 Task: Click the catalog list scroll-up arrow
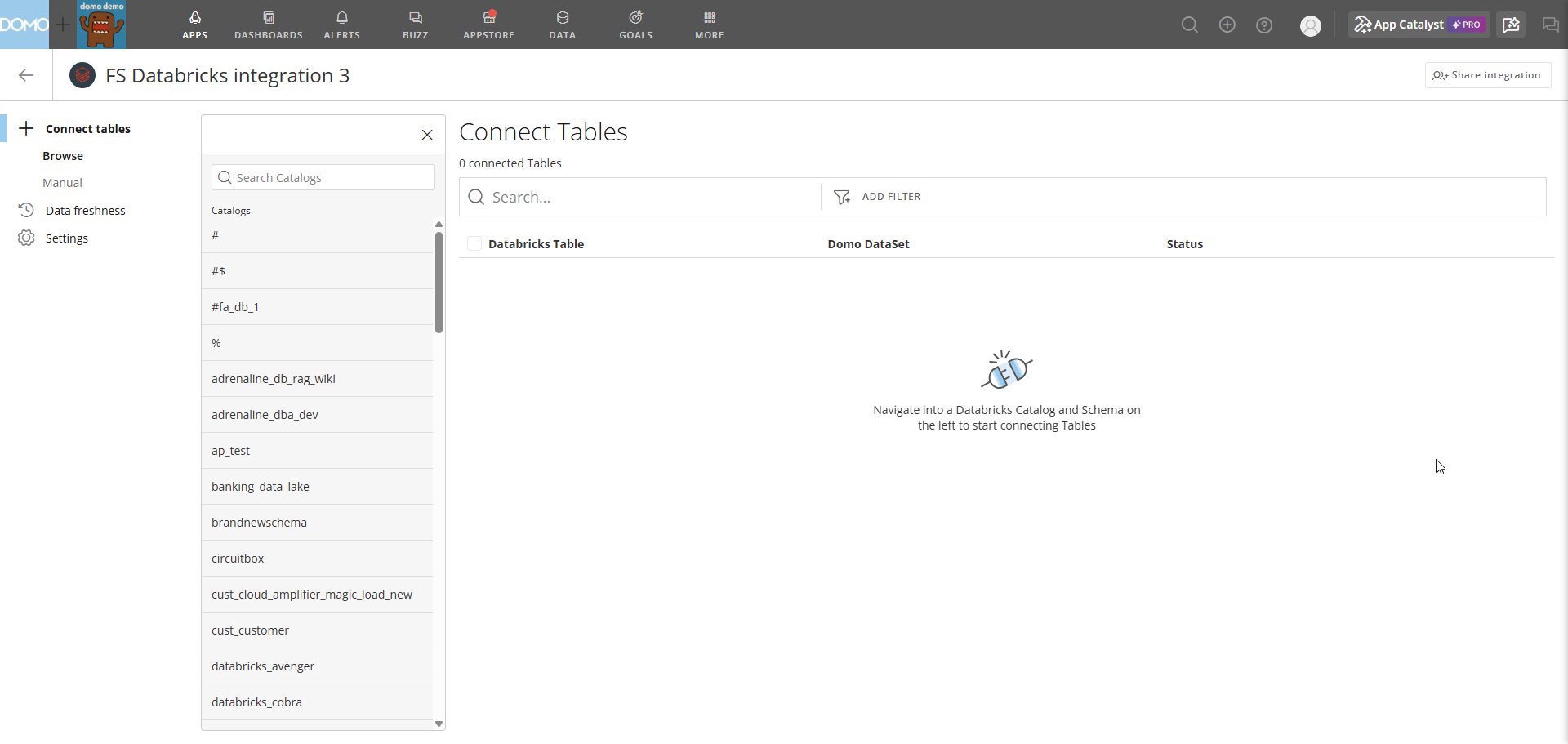439,224
